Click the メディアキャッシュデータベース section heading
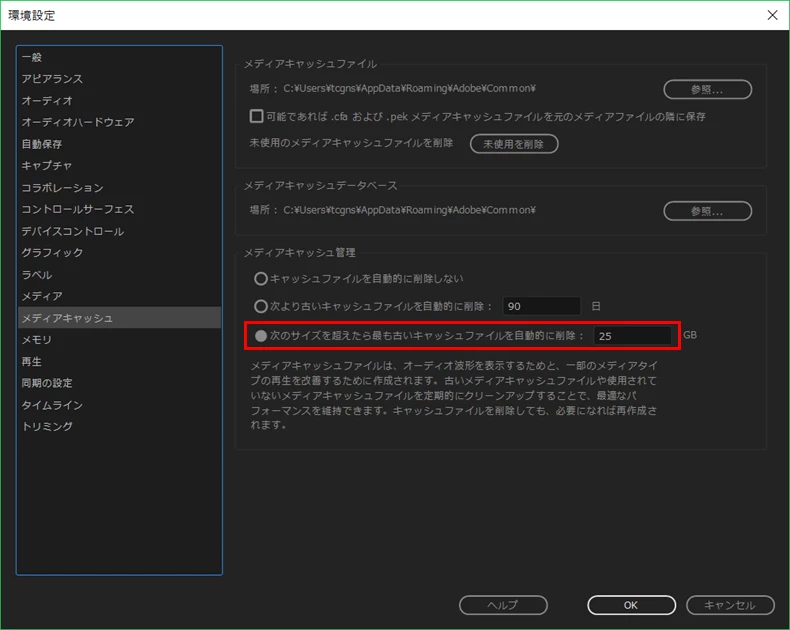The height and width of the screenshot is (630, 790). [x=320, y=186]
